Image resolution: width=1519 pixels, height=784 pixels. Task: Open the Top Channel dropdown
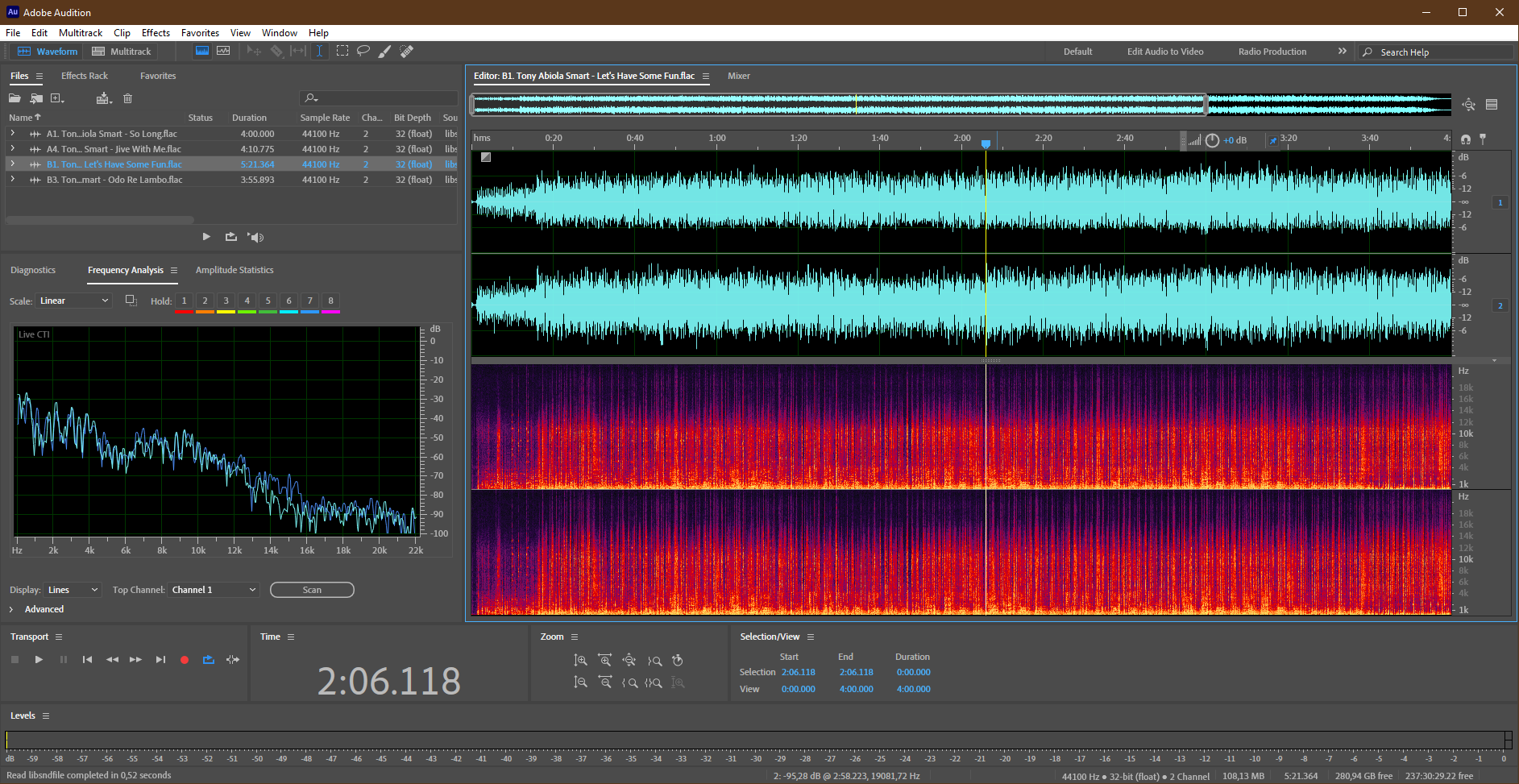(214, 590)
